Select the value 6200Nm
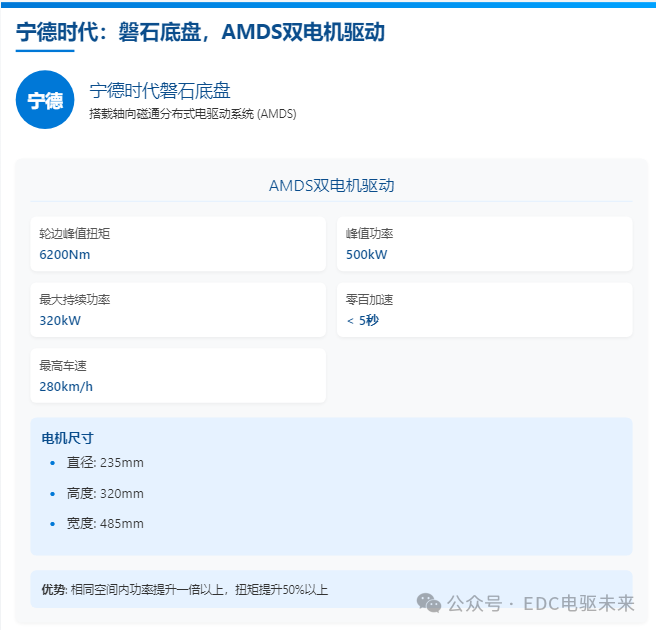The height and width of the screenshot is (630, 656). [65, 254]
